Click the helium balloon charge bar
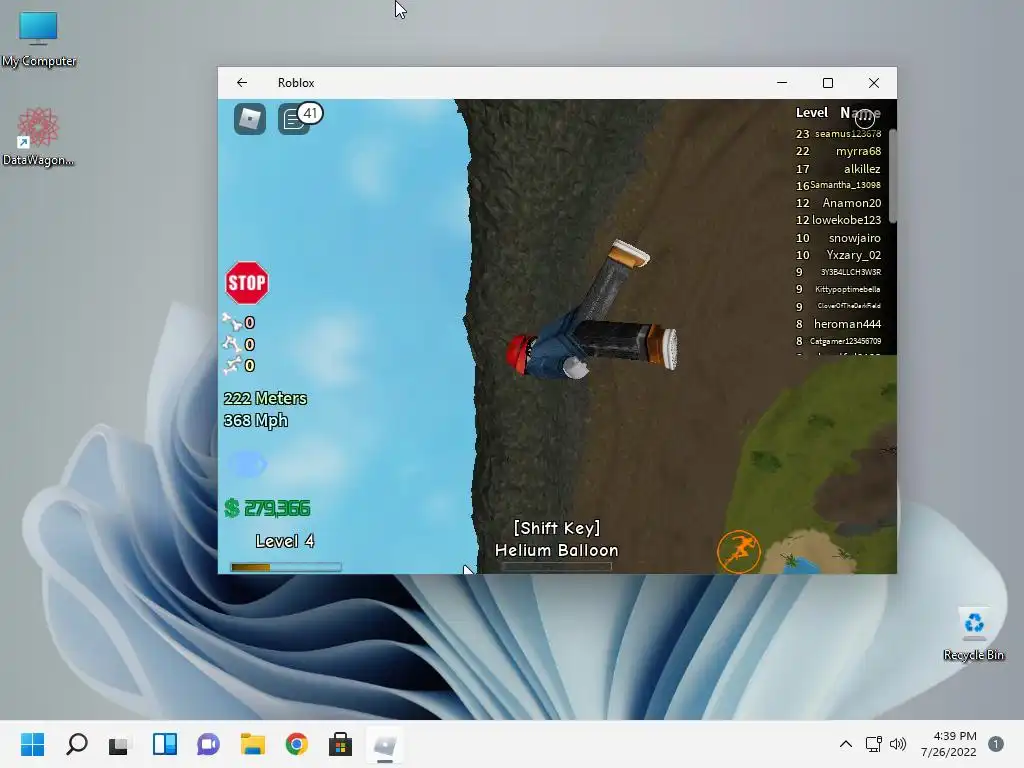 pos(556,567)
